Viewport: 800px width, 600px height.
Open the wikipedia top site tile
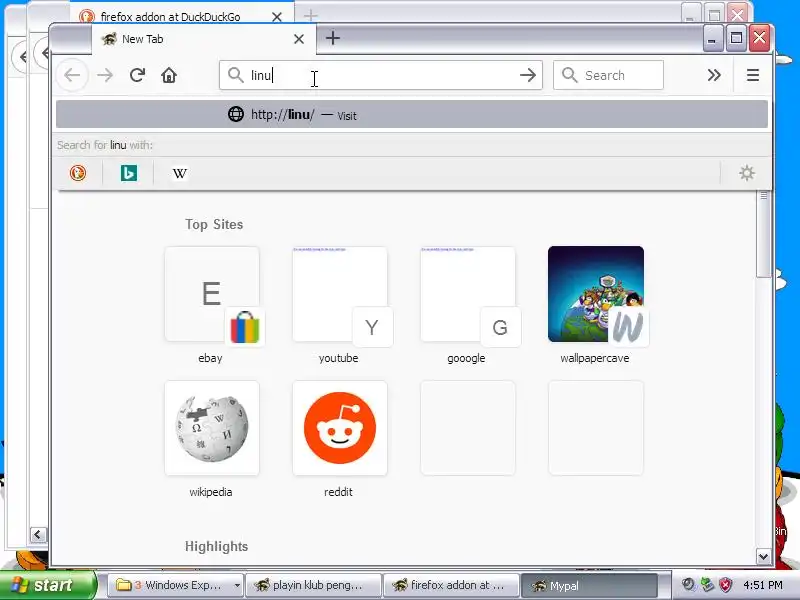point(212,428)
